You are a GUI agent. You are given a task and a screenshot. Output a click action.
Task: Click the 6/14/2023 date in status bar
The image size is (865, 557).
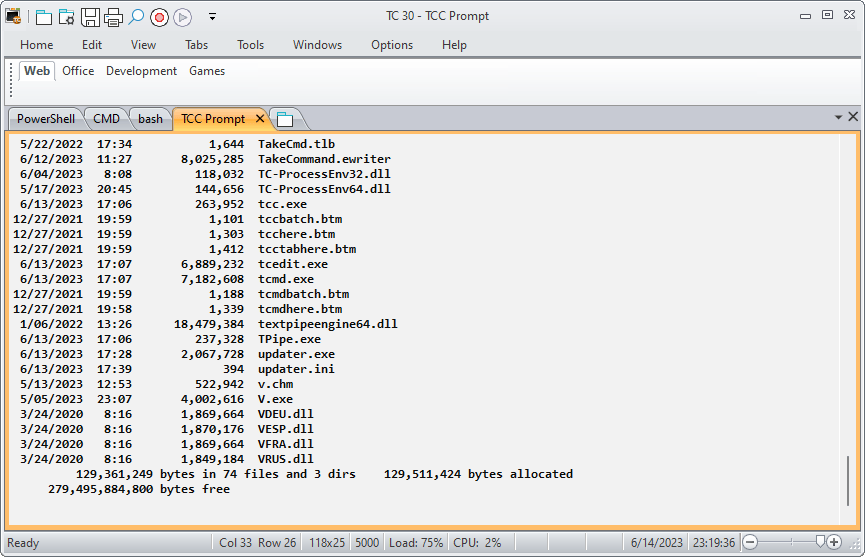click(x=656, y=543)
